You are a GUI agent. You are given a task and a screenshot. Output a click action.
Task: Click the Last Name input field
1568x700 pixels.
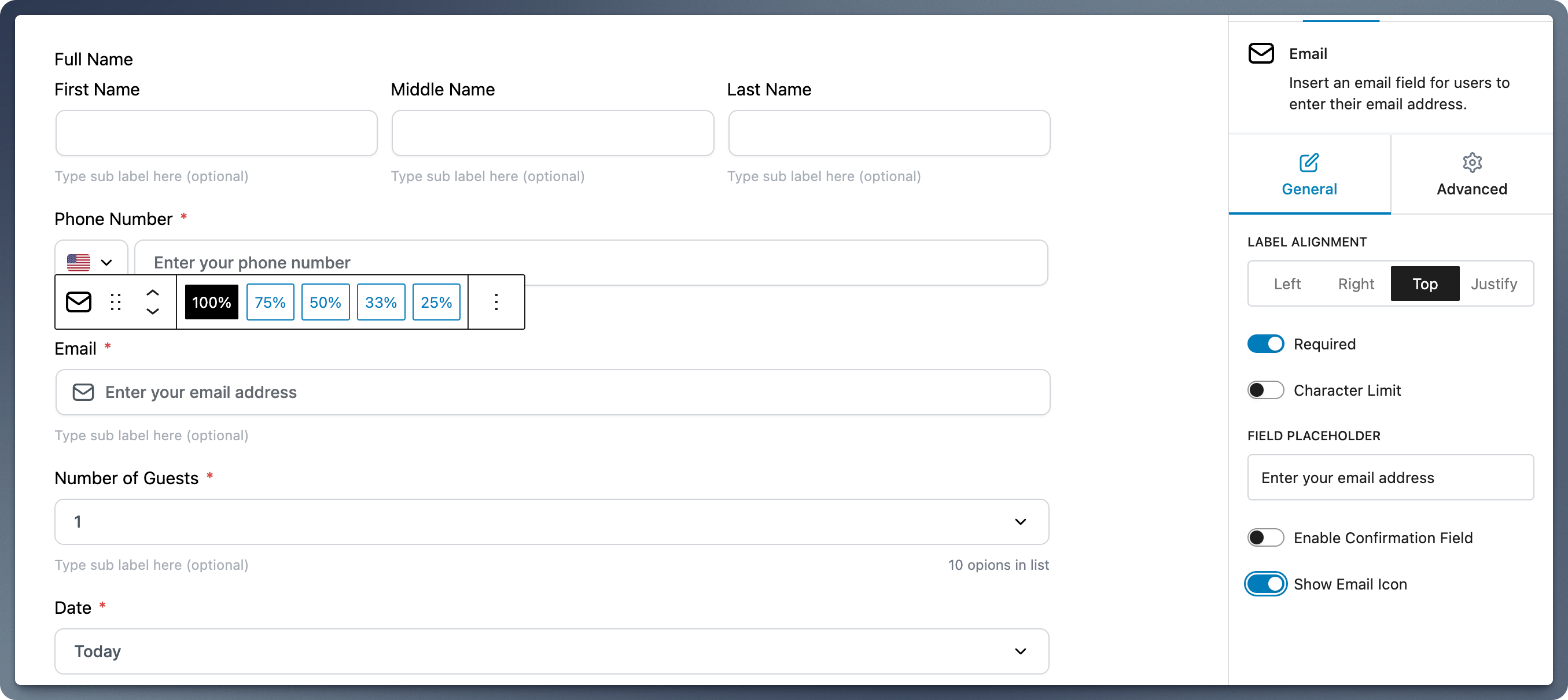click(x=889, y=132)
